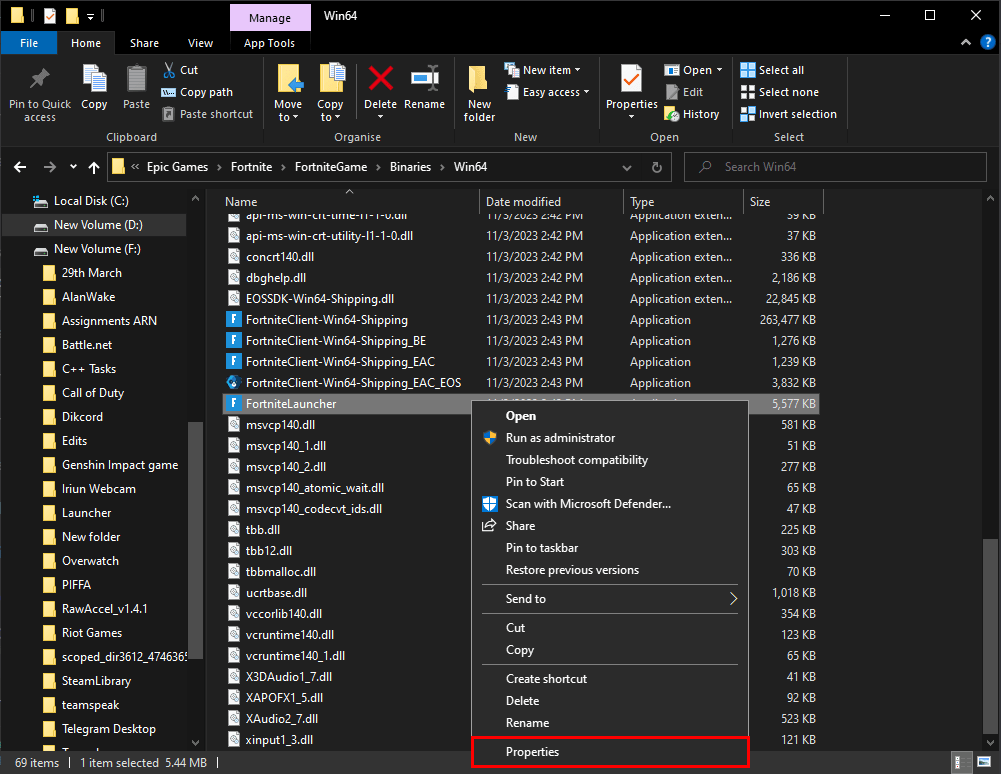
Task: Click Invert selection in ribbon
Action: pyautogui.click(x=788, y=114)
